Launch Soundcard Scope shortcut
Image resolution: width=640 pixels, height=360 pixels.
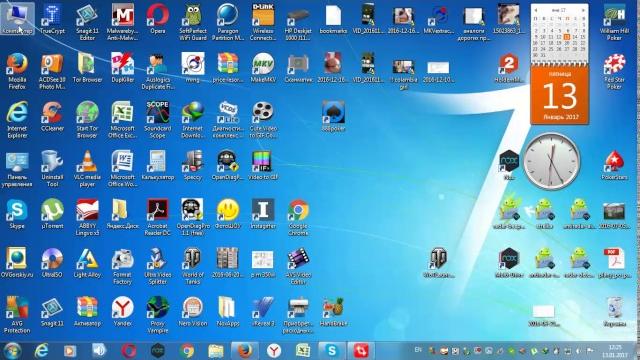(158, 120)
